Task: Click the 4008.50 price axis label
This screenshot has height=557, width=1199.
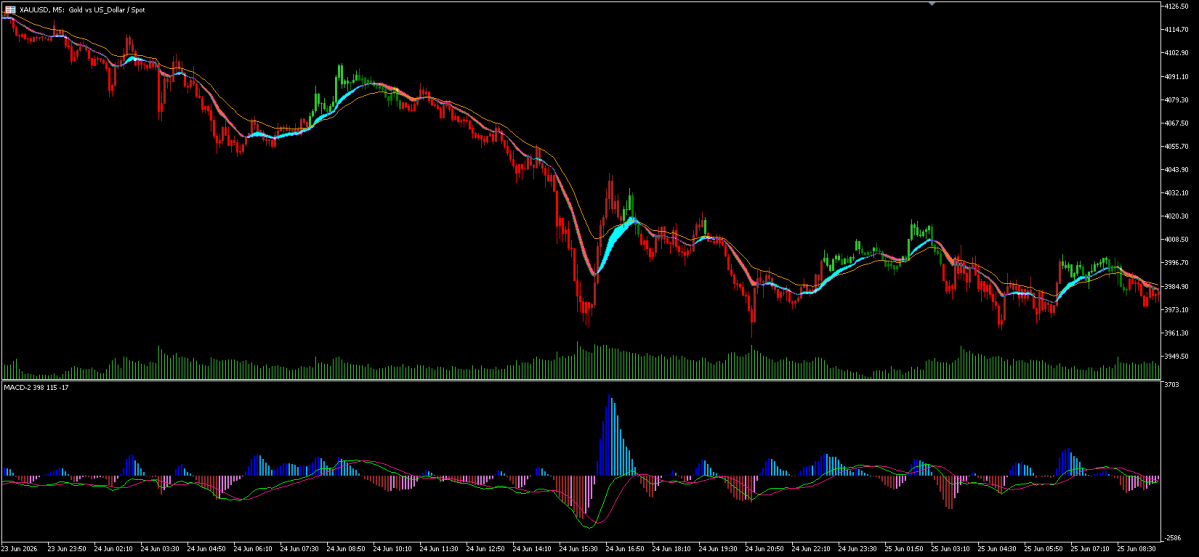Action: point(1175,239)
